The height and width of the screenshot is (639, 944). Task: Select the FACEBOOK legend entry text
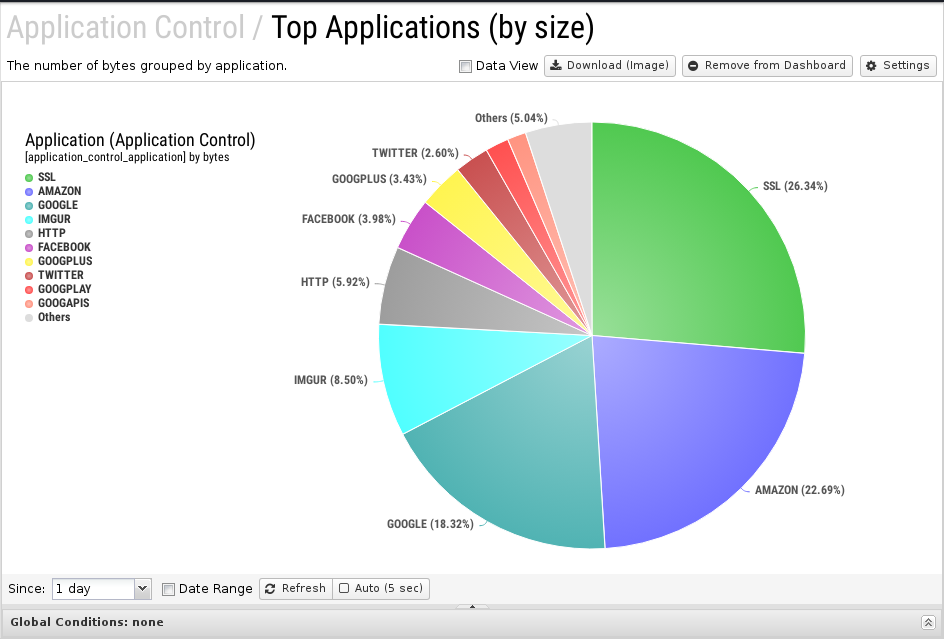coord(64,247)
